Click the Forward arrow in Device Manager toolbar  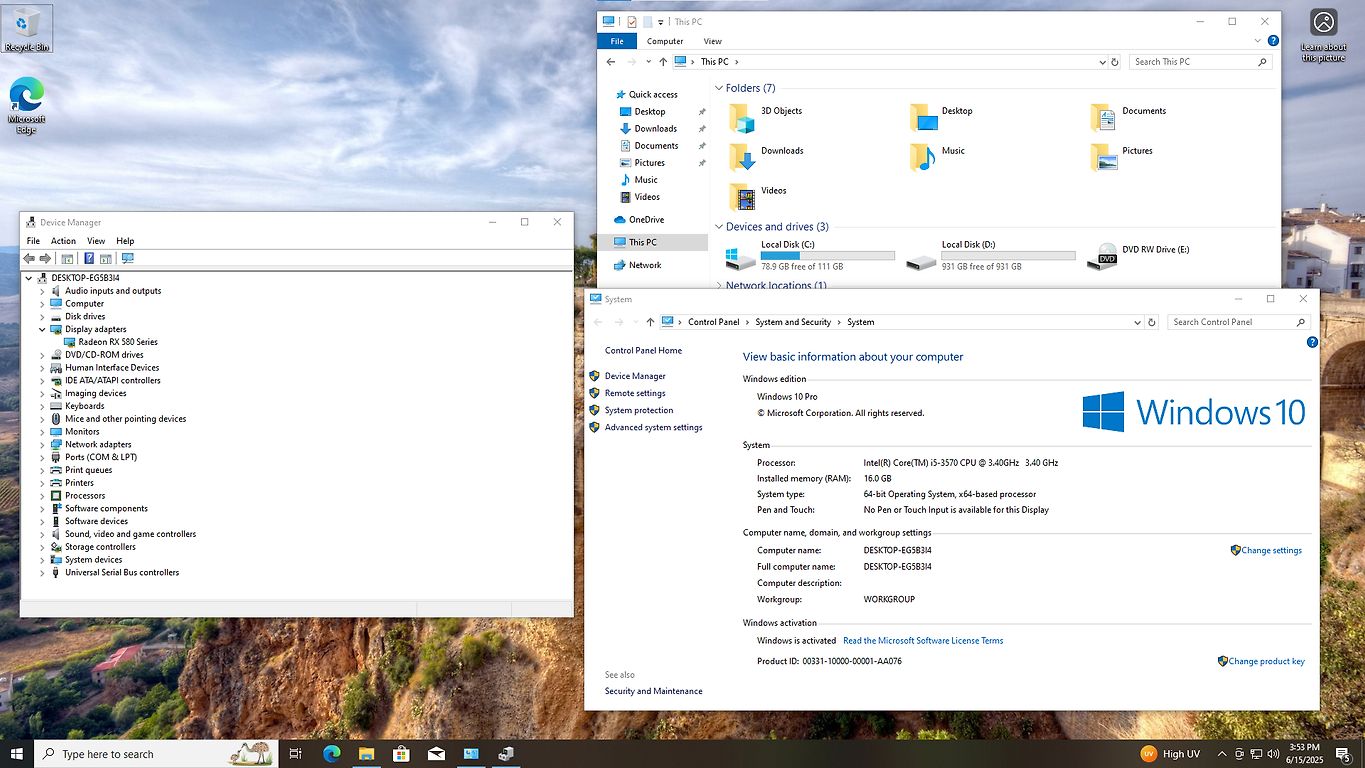tap(45, 258)
